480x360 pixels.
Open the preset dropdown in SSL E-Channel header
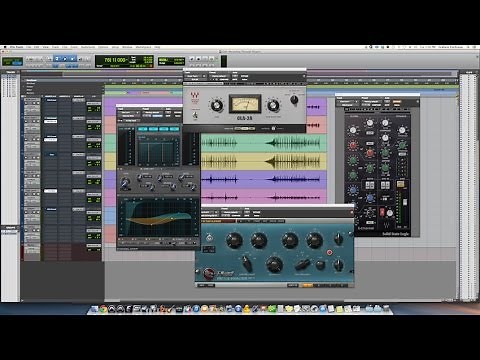(x=373, y=101)
